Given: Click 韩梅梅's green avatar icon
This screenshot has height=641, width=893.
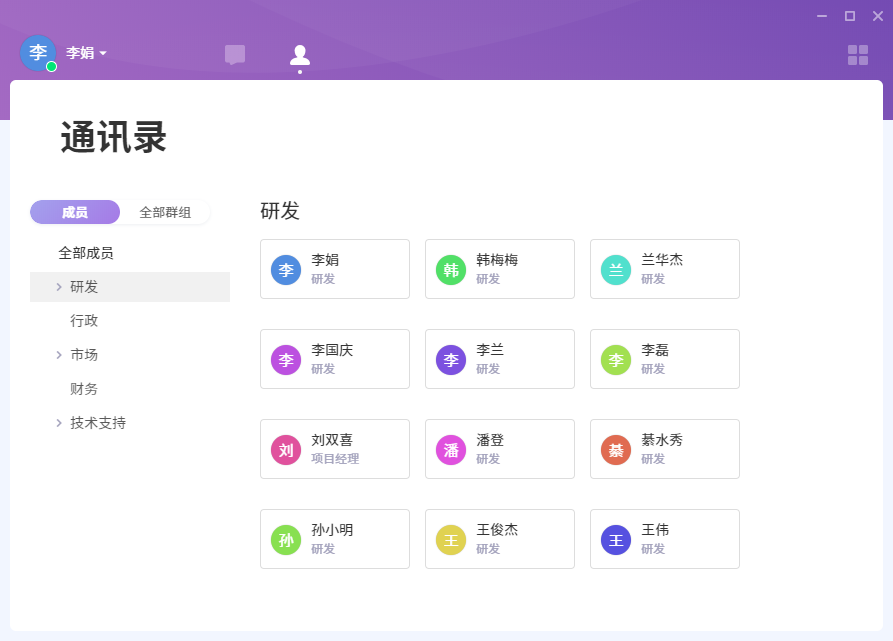Looking at the screenshot, I should point(451,270).
